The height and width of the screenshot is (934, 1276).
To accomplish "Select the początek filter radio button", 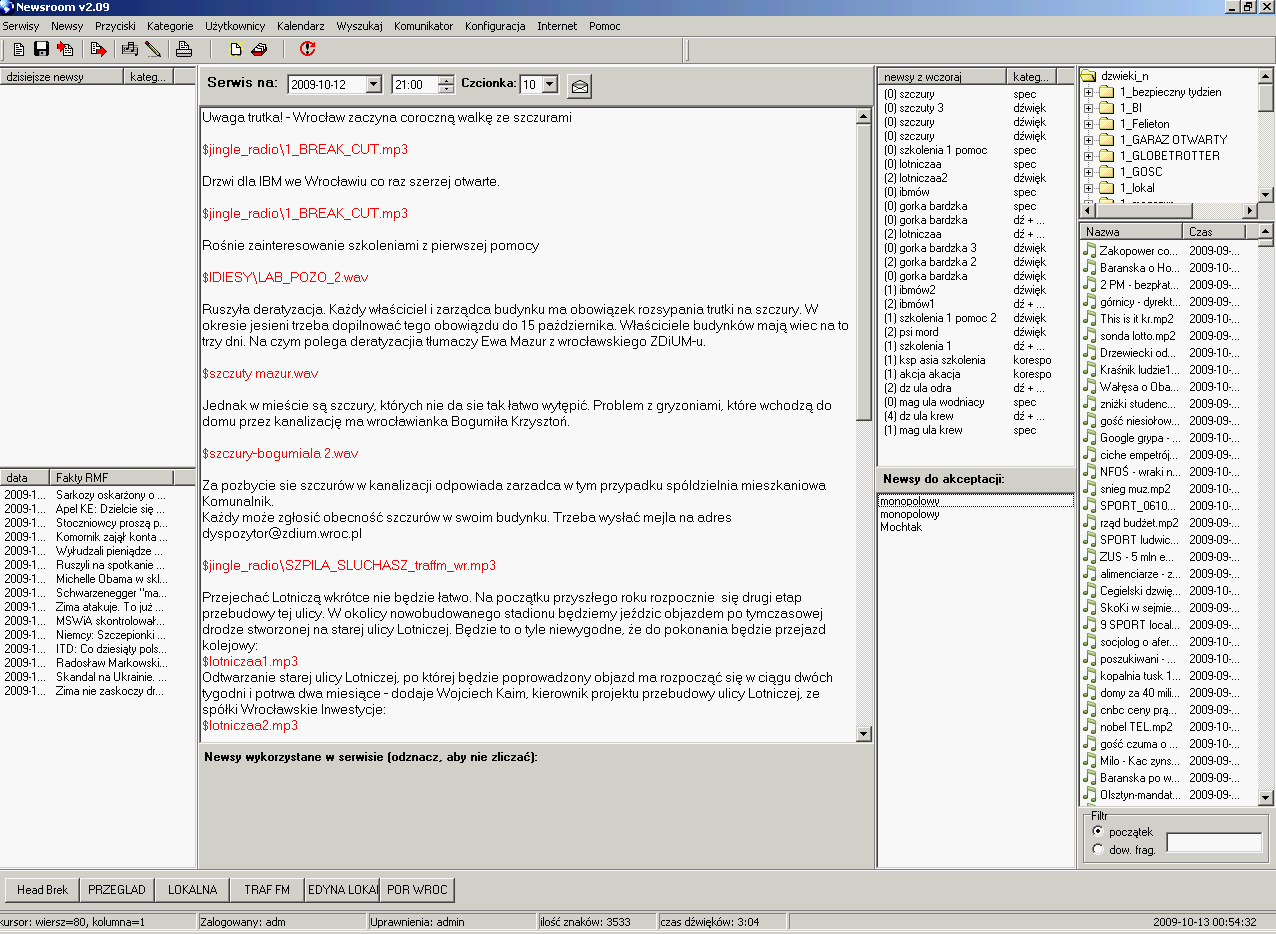I will point(1098,831).
